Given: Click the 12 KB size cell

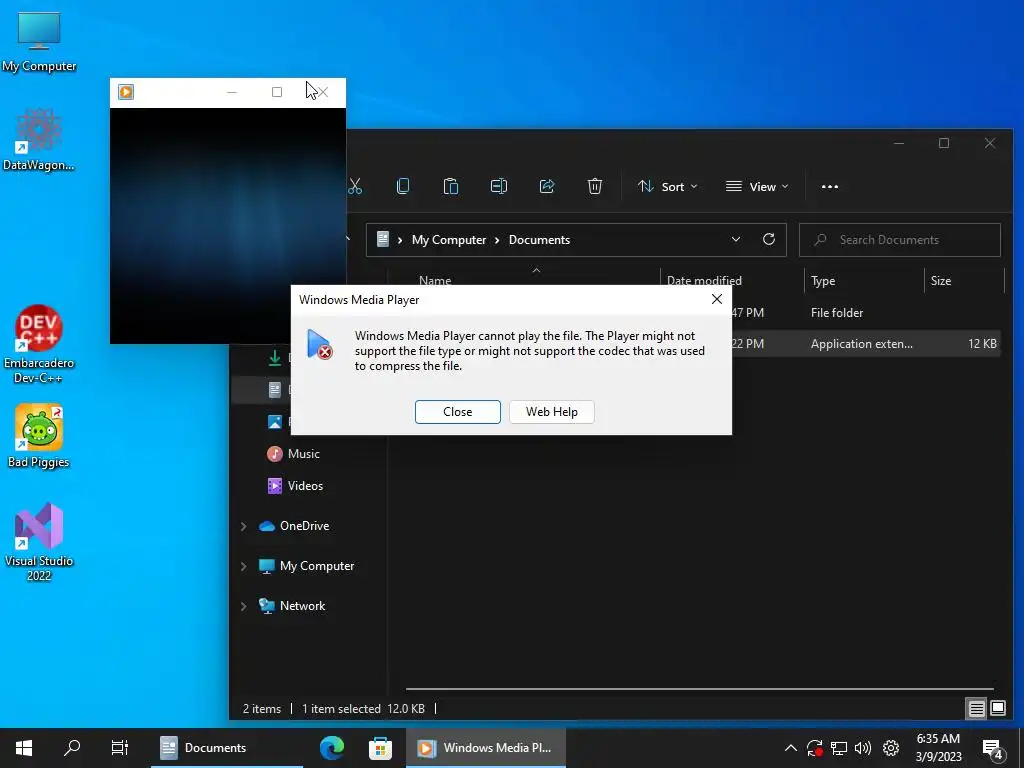Looking at the screenshot, I should pos(982,344).
